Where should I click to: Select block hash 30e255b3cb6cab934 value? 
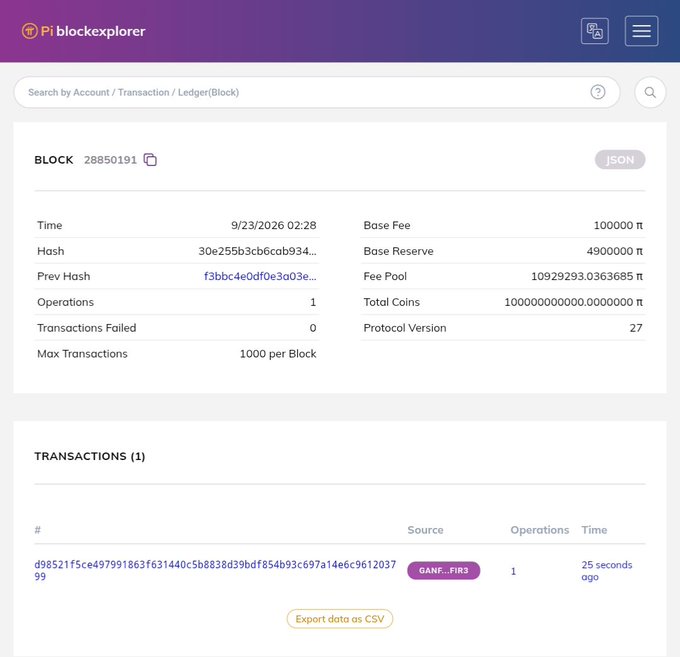(x=257, y=251)
